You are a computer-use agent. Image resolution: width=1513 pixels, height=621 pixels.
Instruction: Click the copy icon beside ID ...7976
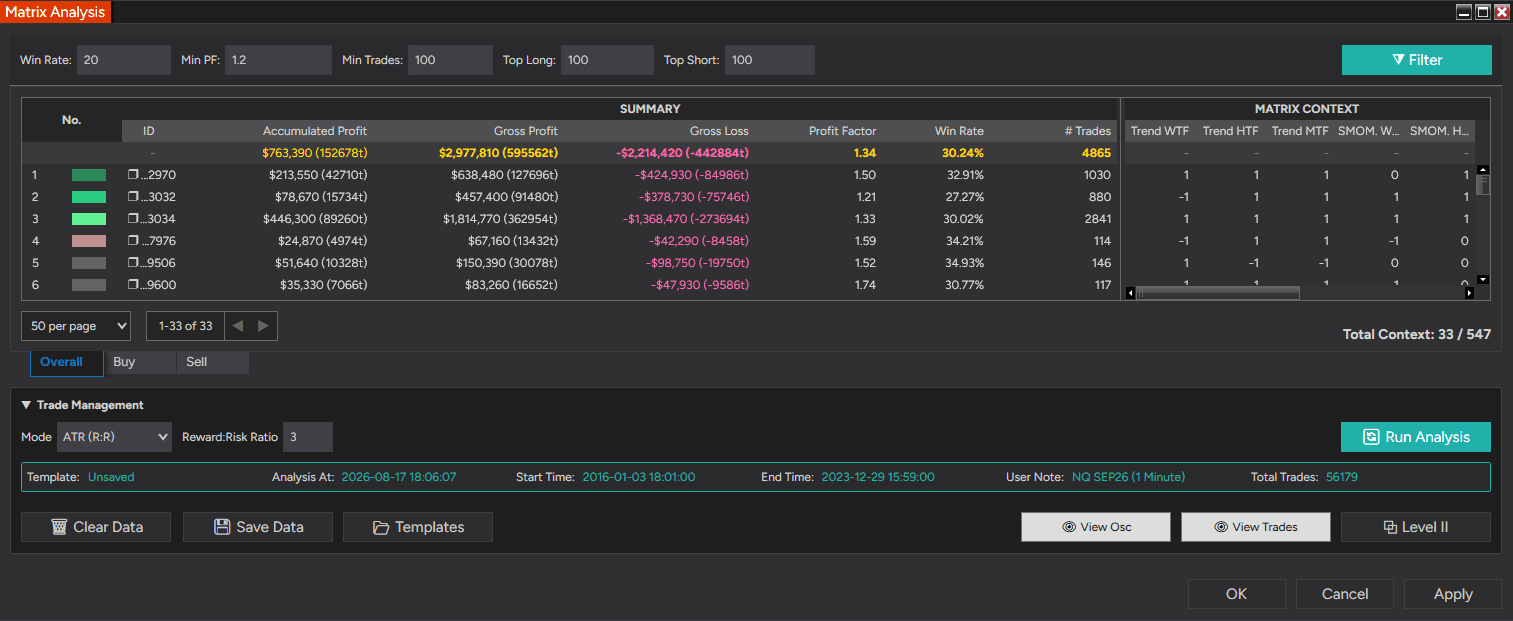pos(132,241)
